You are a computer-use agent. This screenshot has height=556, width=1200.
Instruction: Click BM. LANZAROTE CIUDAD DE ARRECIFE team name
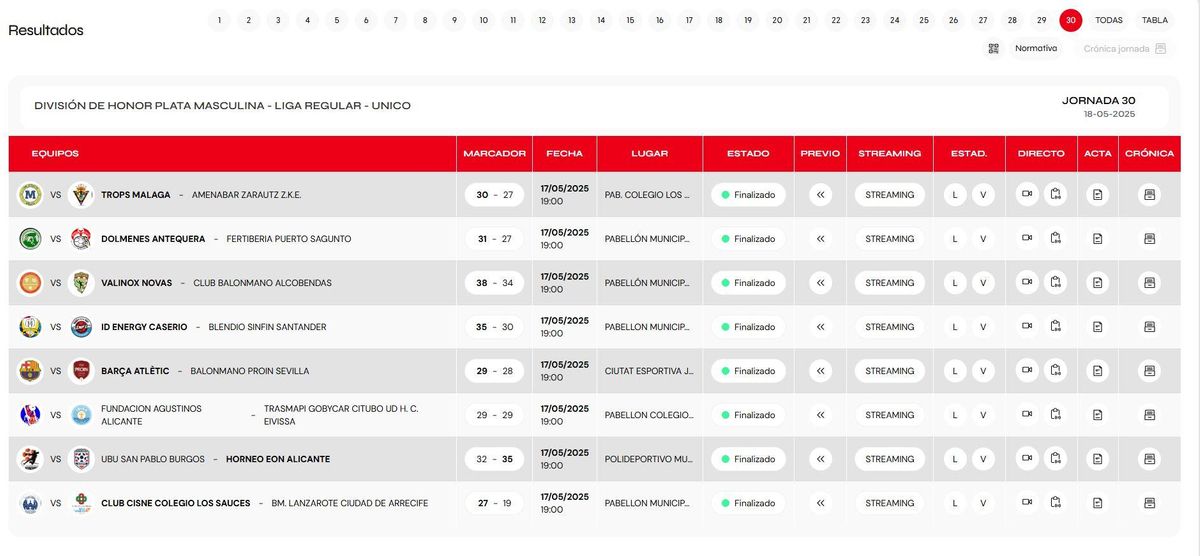click(x=350, y=503)
